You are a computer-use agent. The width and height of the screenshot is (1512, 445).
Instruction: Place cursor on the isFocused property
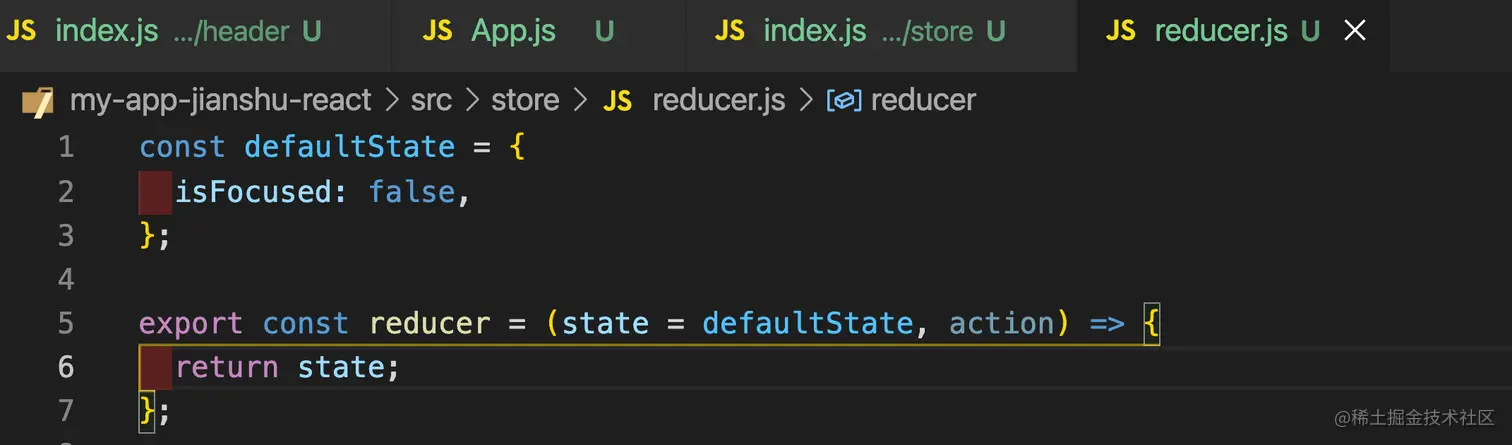tap(252, 192)
